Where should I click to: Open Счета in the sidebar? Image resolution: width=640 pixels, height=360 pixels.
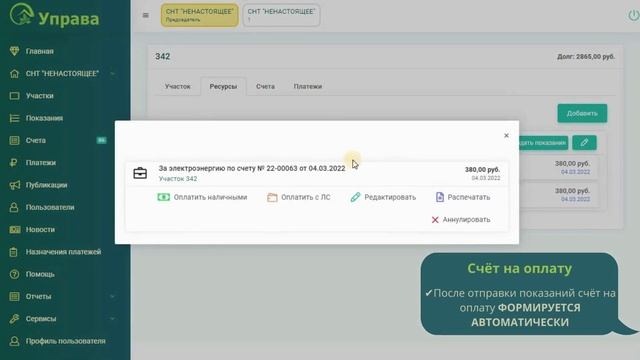pyautogui.click(x=36, y=140)
